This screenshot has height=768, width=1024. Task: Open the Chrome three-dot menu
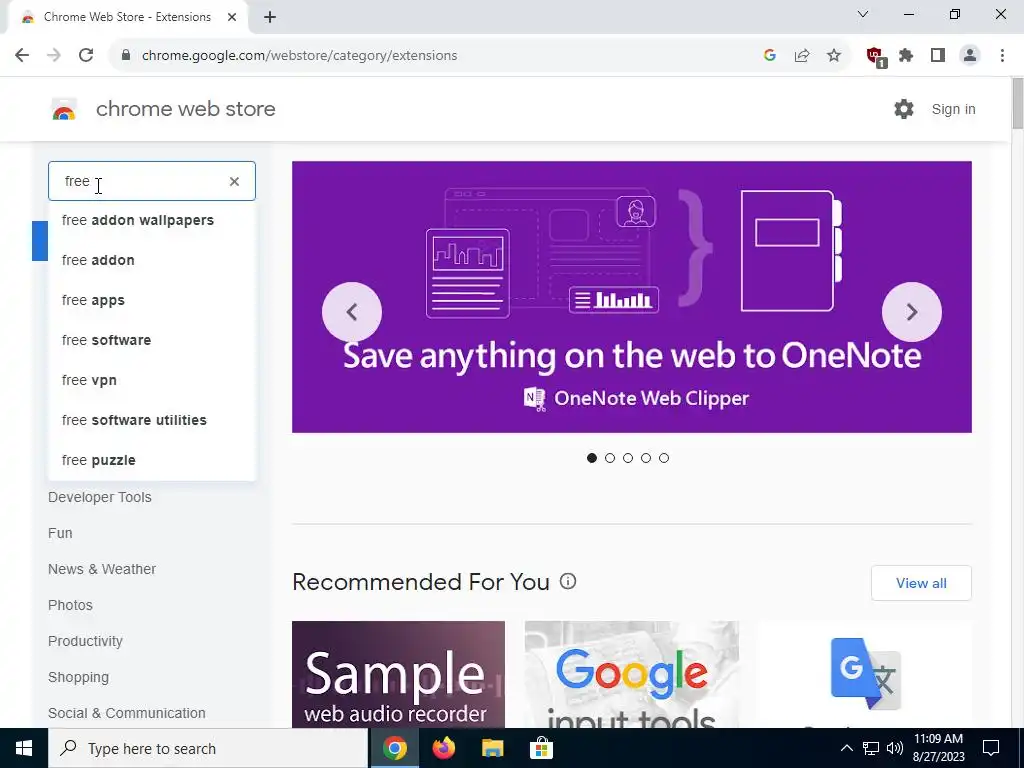click(x=1002, y=56)
